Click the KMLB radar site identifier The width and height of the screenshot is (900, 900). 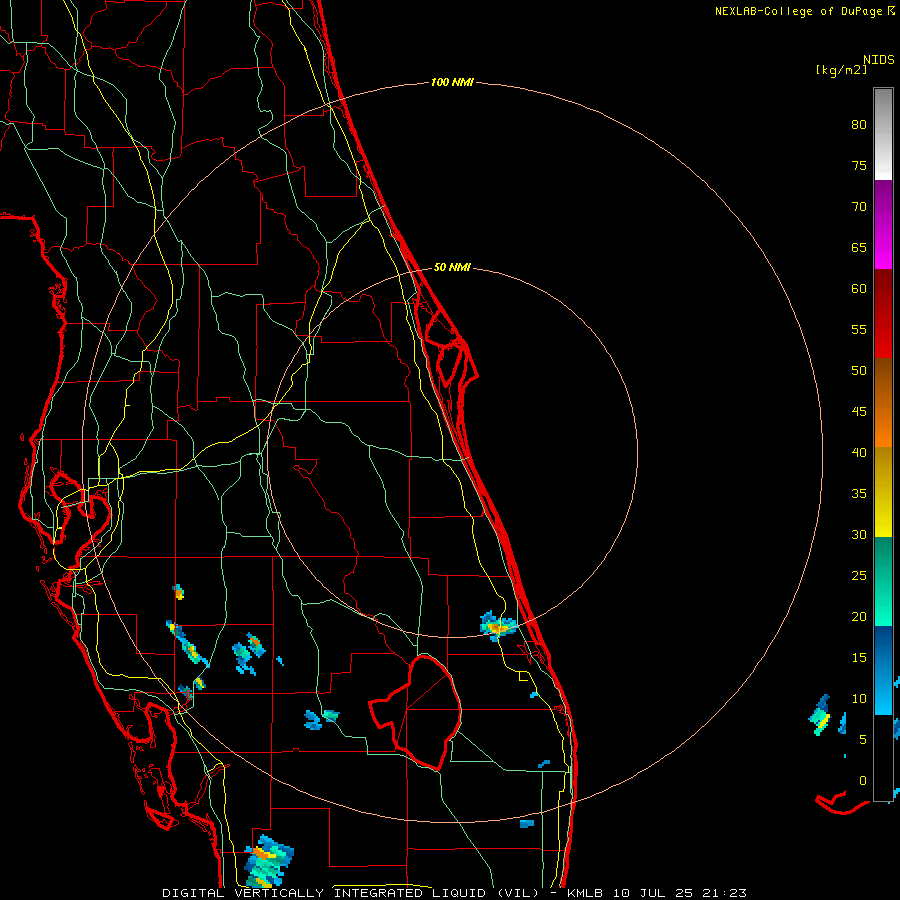coord(585,893)
